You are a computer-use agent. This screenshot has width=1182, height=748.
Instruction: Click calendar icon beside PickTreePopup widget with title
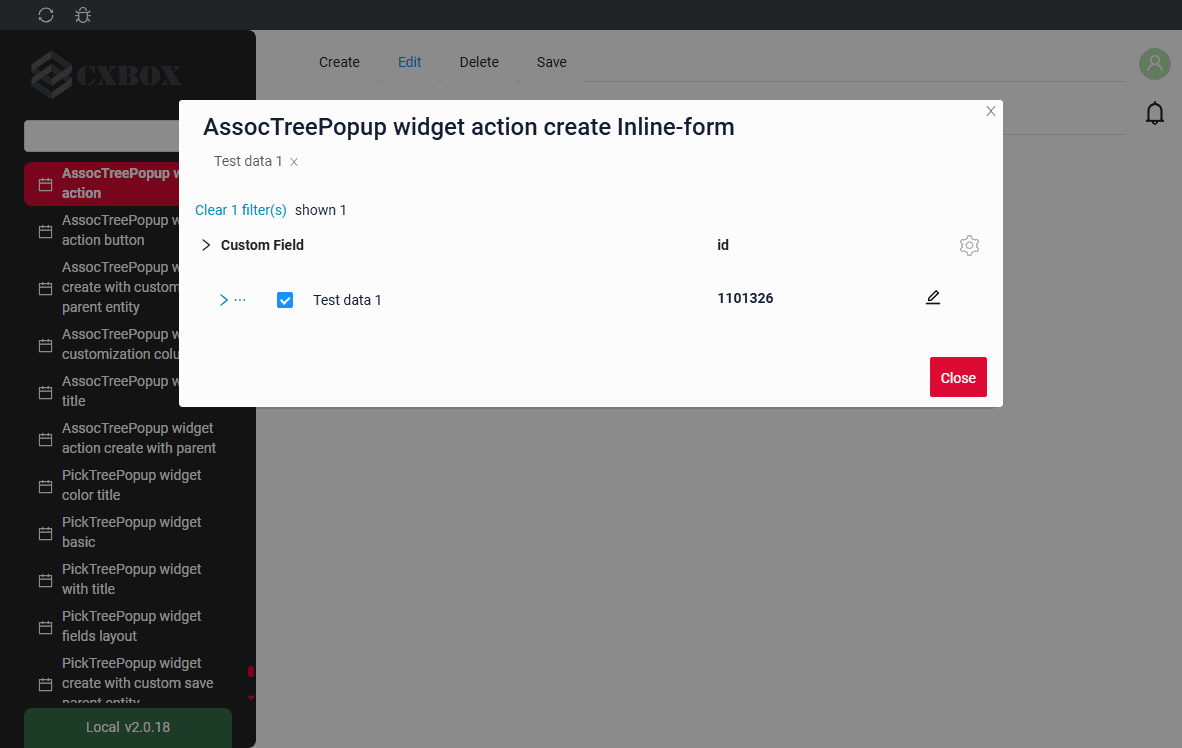point(45,580)
